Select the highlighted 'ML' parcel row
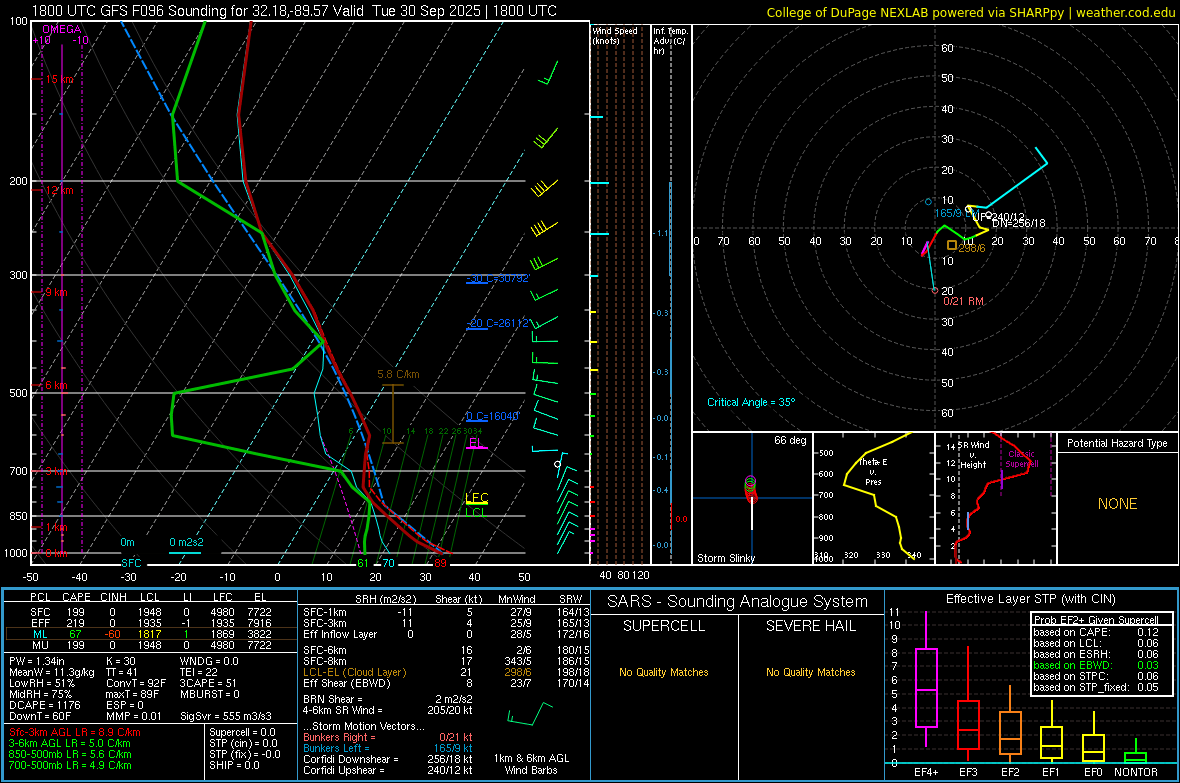The image size is (1180, 783). click(x=151, y=634)
